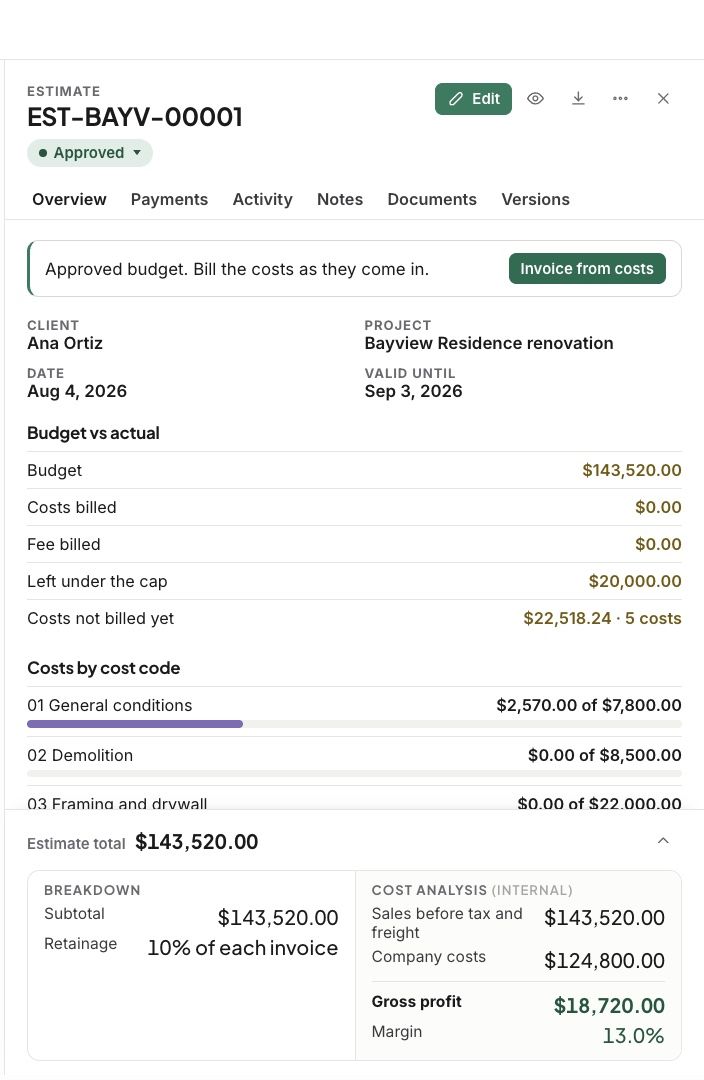Viewport: 704px width, 1080px height.
Task: Click the Invoice from costs button
Action: pos(587,269)
